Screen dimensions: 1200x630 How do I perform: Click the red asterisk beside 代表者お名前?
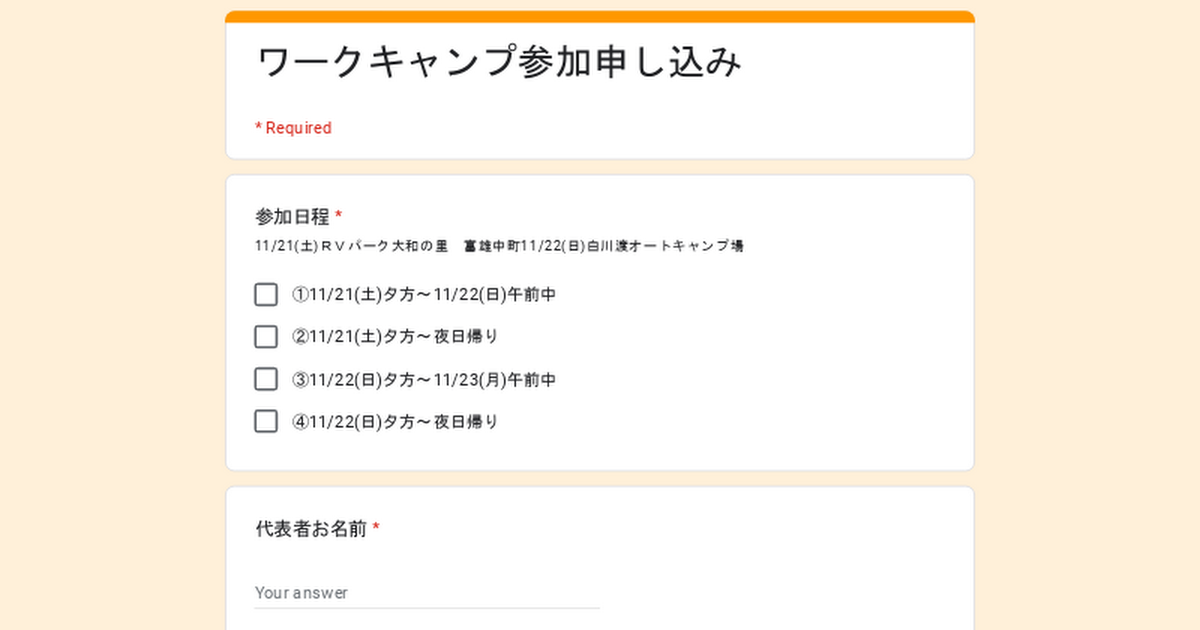(376, 529)
